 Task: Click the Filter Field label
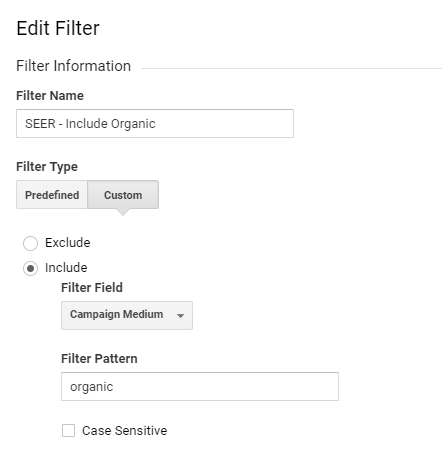92,287
